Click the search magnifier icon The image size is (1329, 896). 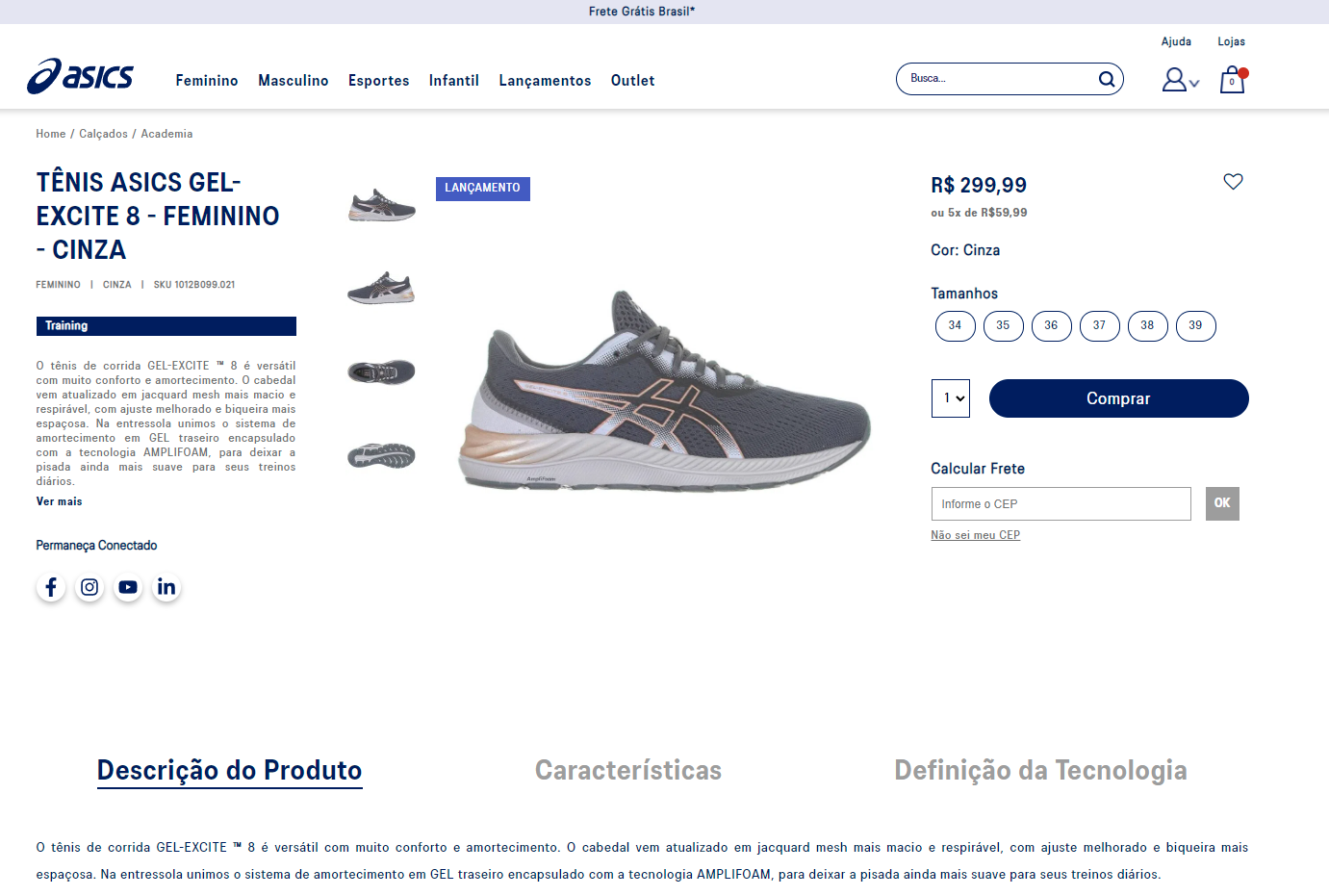[x=1107, y=79]
